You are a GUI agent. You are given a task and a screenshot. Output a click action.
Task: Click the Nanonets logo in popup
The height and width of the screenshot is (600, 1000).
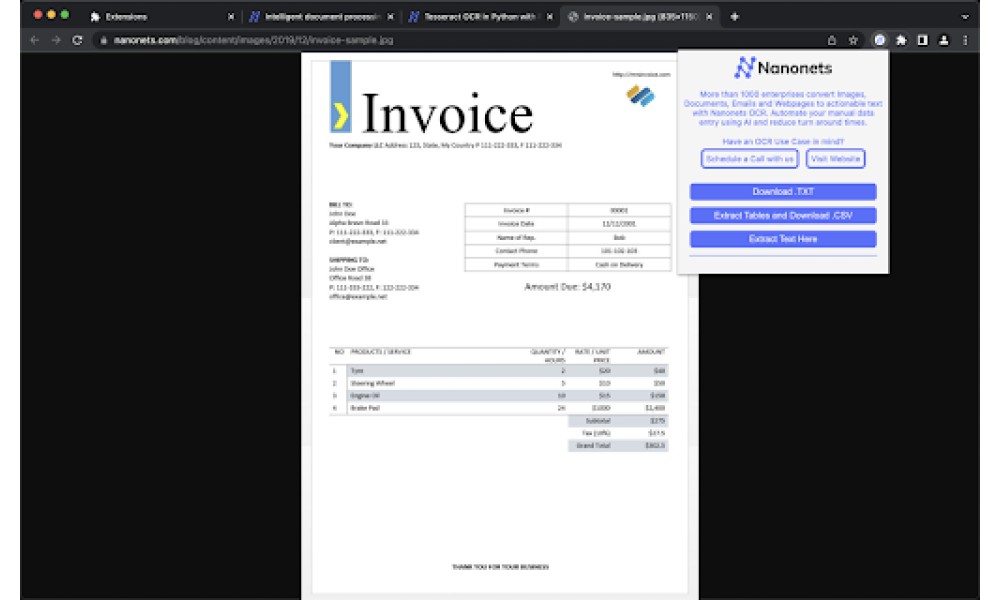(x=783, y=68)
